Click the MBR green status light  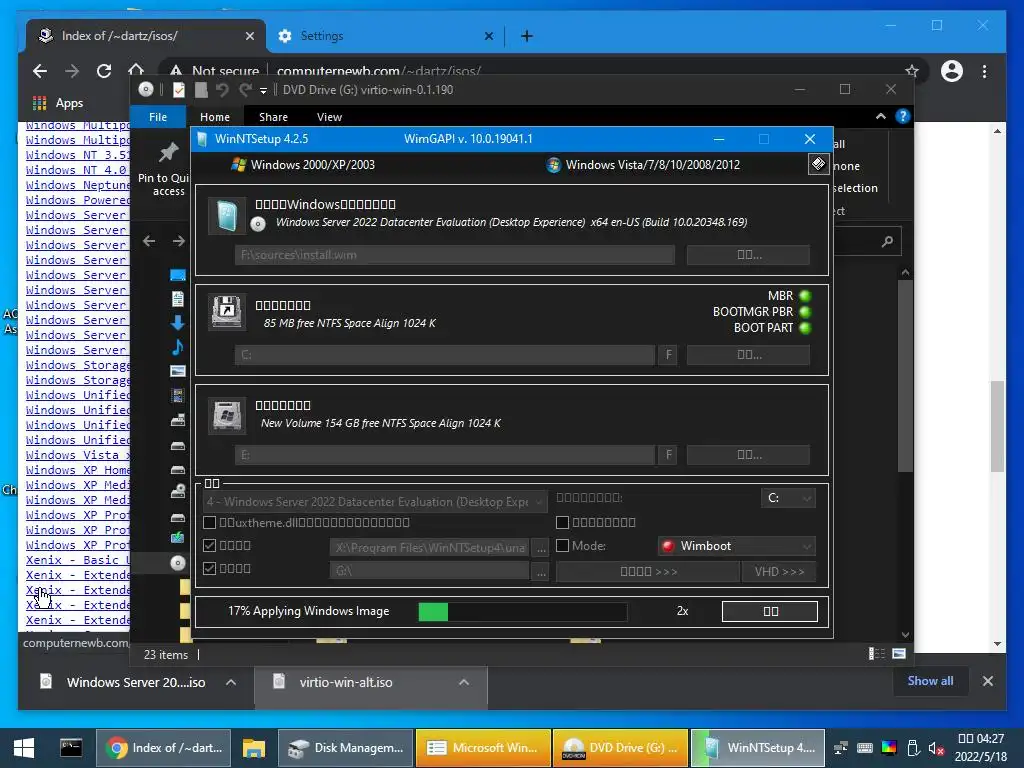click(805, 296)
